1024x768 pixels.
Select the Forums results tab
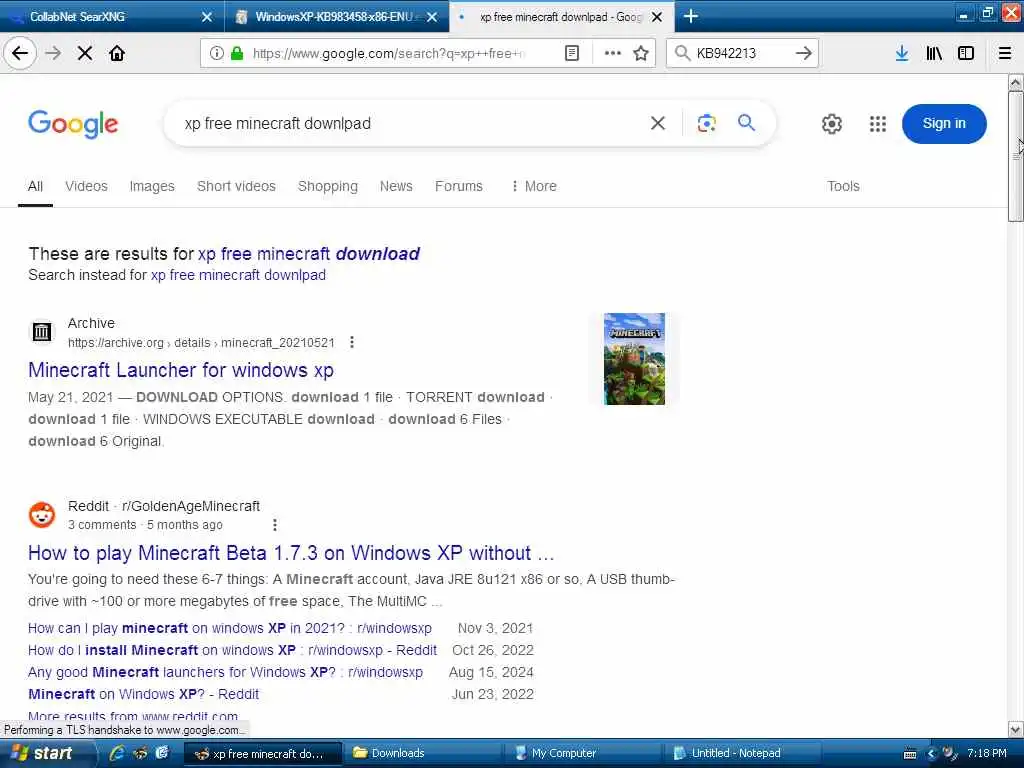[x=459, y=186]
